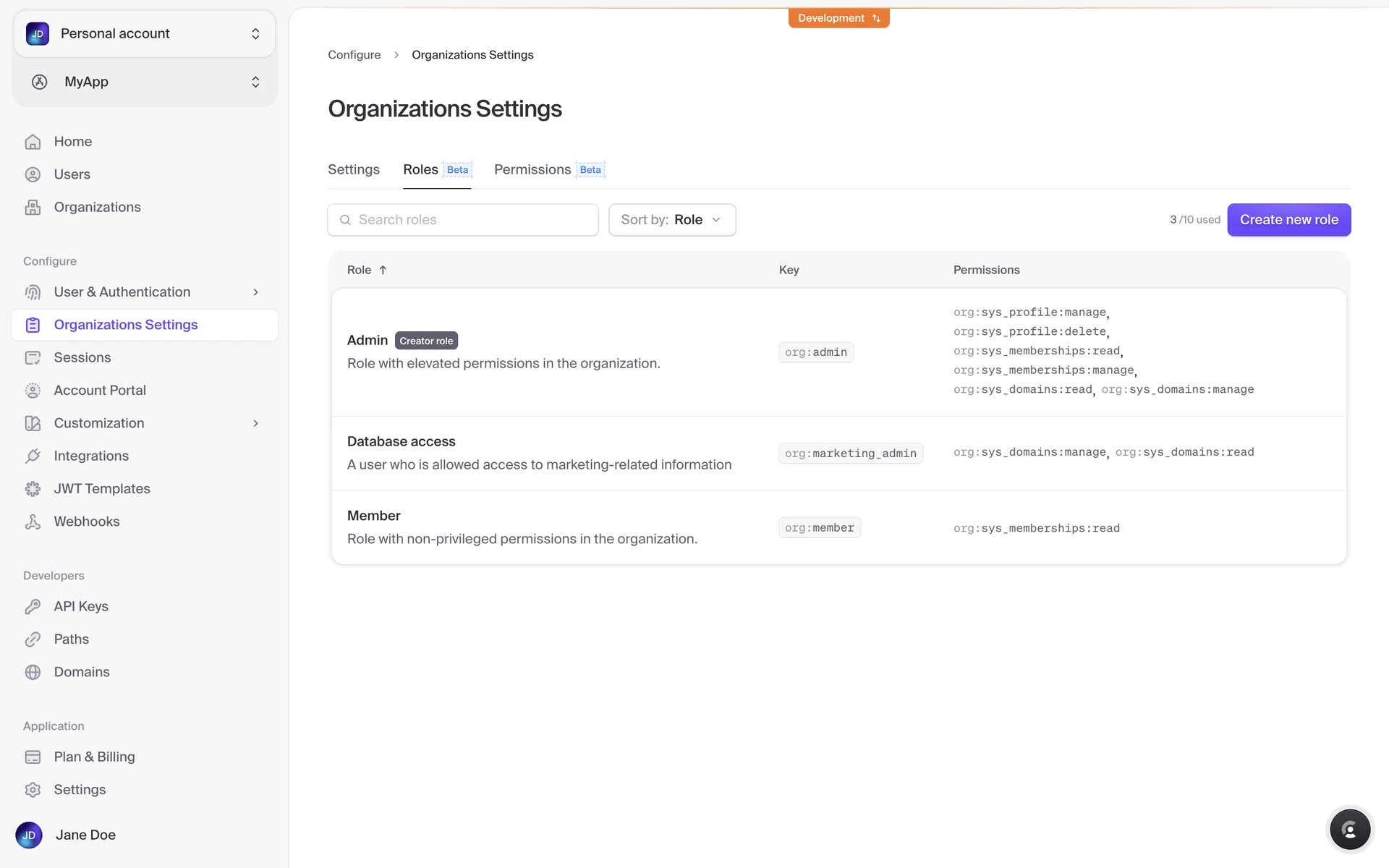Open the MyApp application selector
This screenshot has height=868, width=1389.
(x=145, y=82)
